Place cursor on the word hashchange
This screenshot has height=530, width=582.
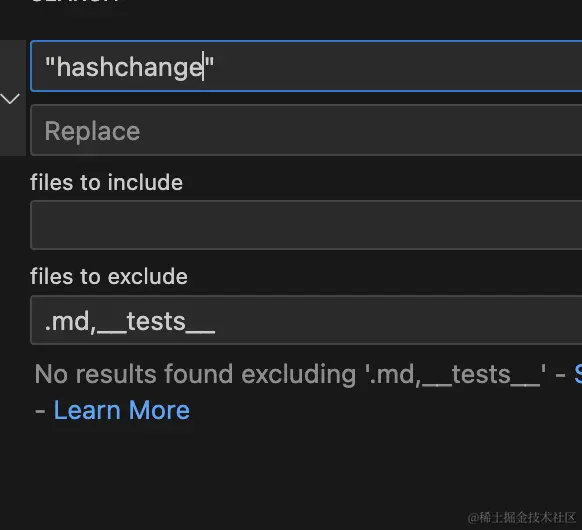130,68
